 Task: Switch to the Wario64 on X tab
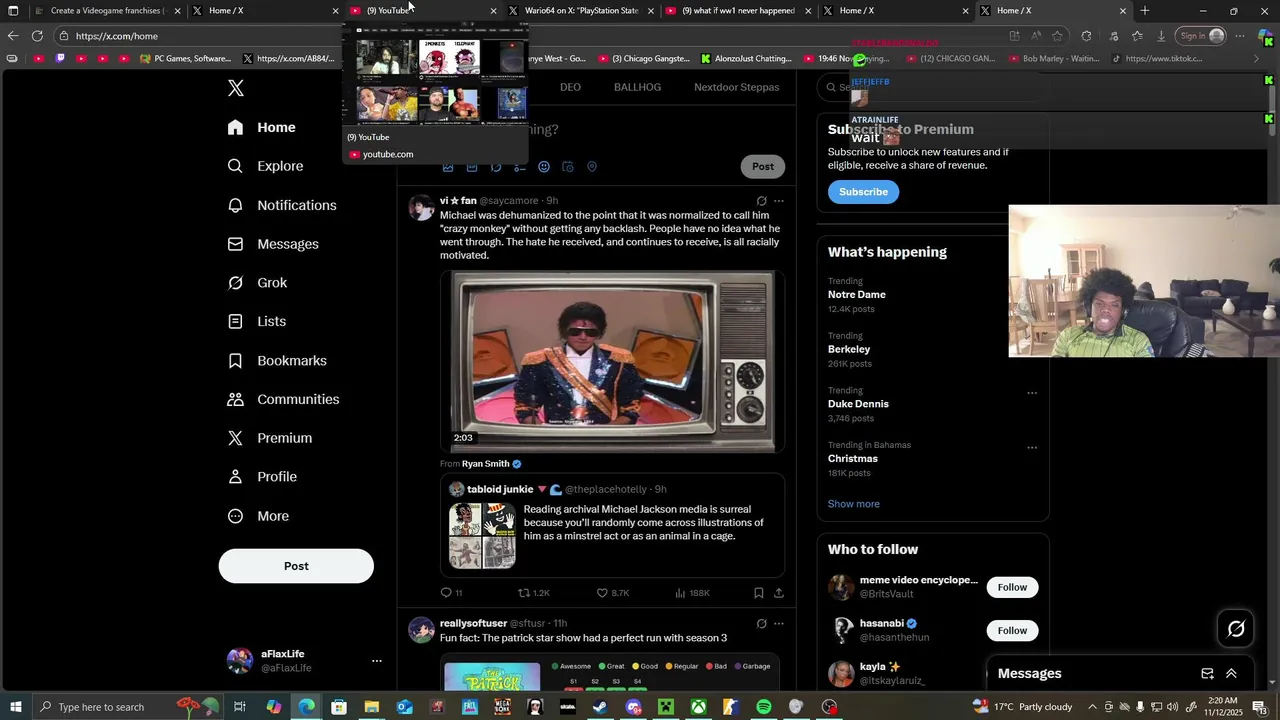point(581,11)
